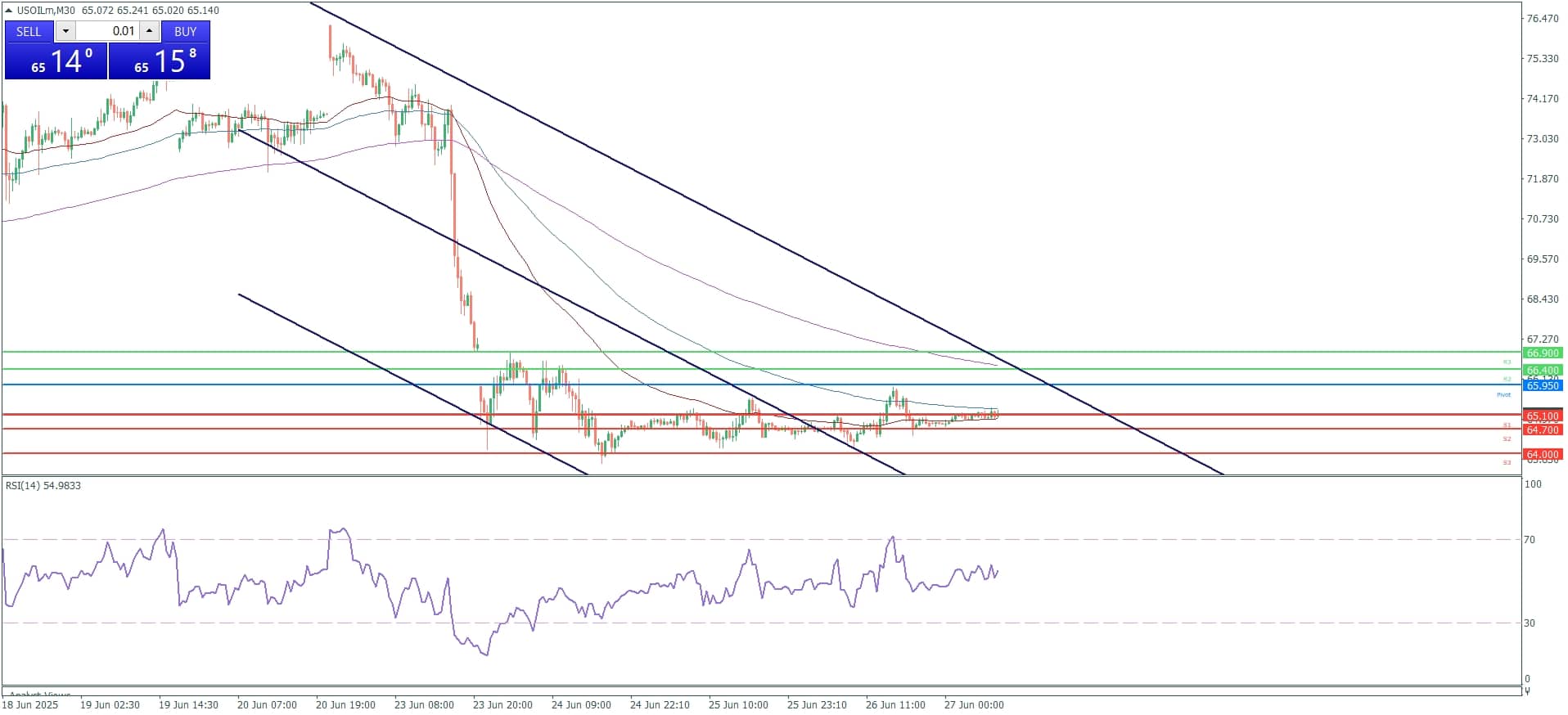The image size is (1568, 715).
Task: Click the 23 Jun 20:00 time label
Action: tap(502, 705)
